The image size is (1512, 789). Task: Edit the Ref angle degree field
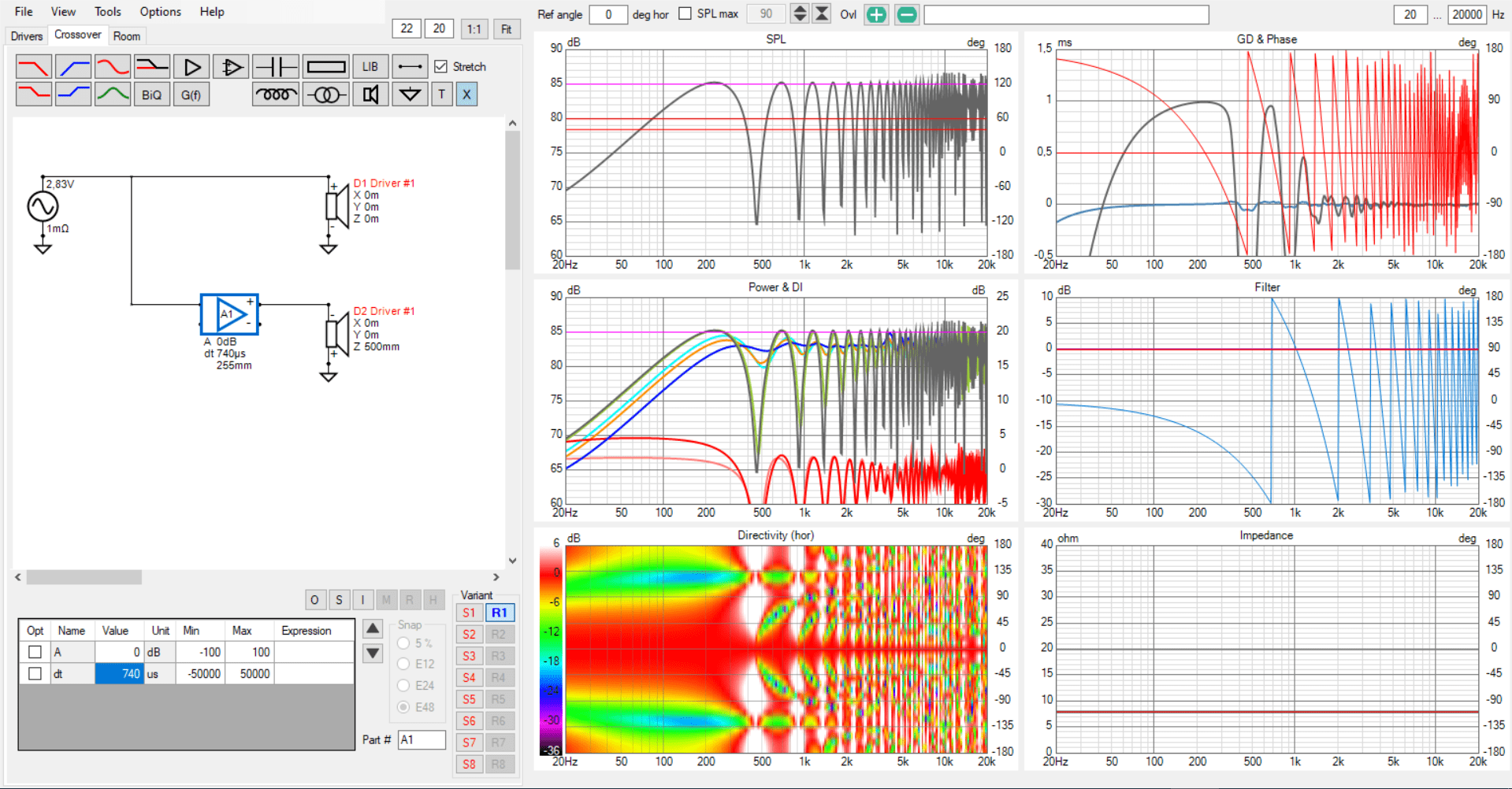608,14
